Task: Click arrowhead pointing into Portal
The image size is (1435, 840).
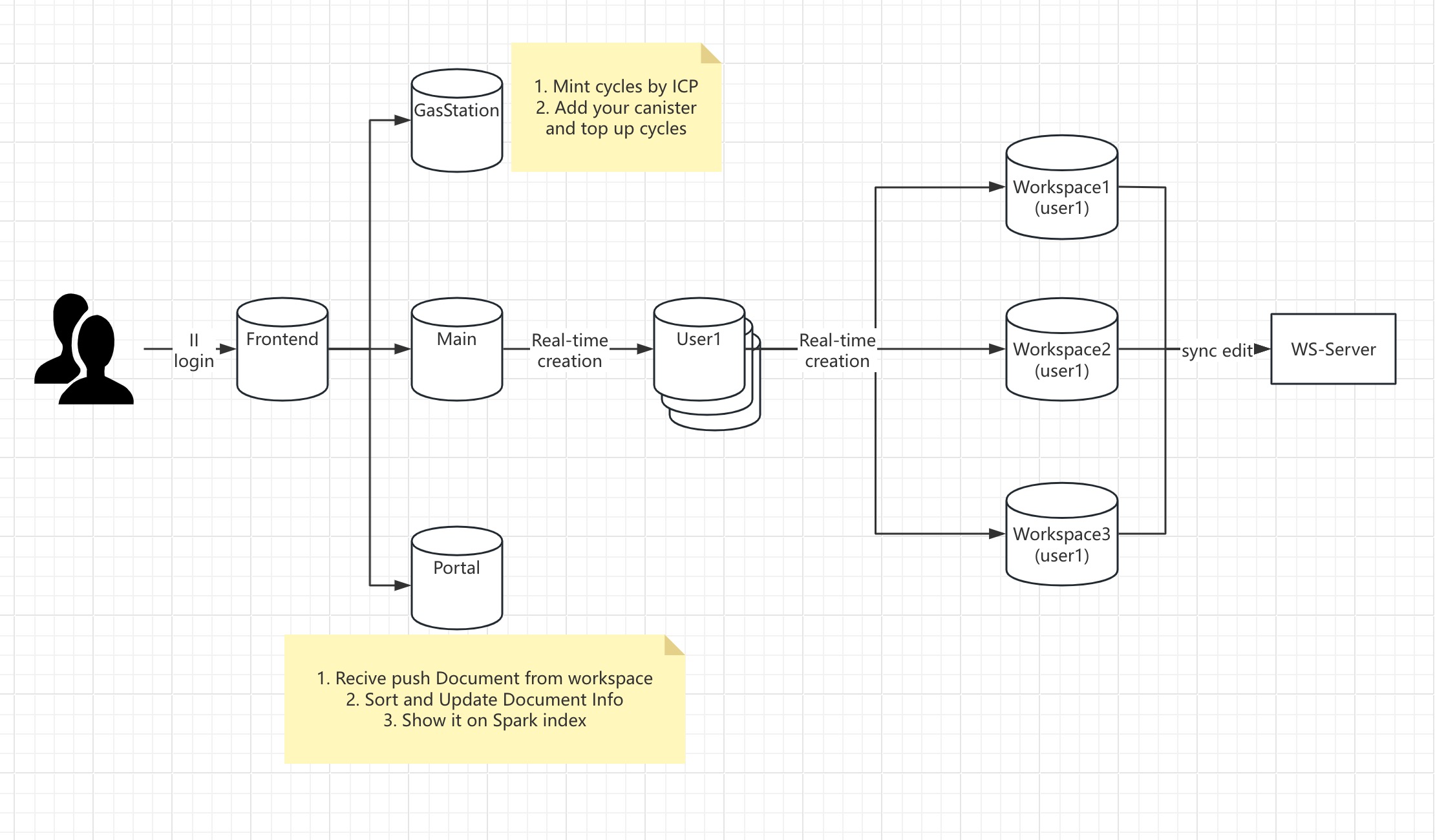Action: point(403,585)
